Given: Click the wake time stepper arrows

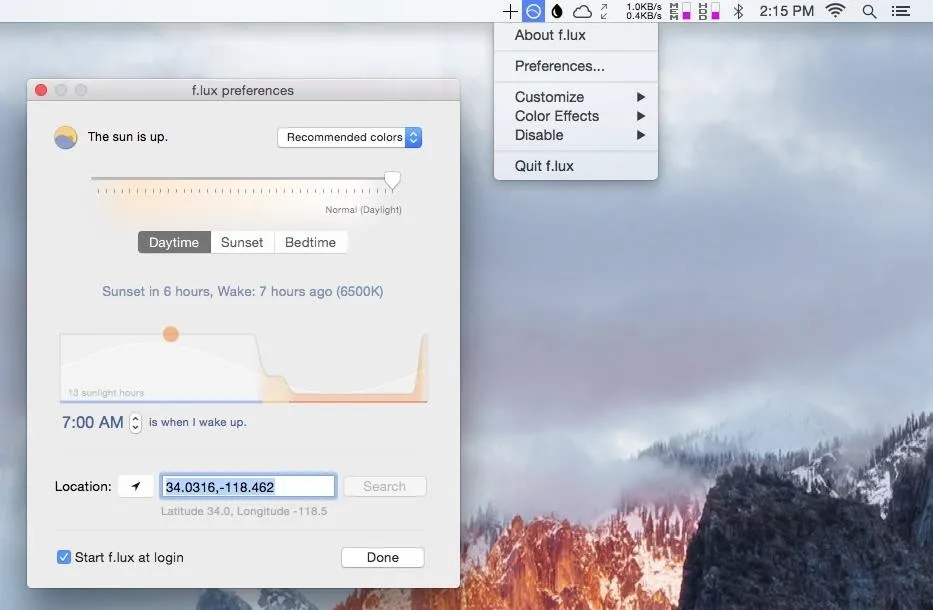Looking at the screenshot, I should tap(136, 423).
